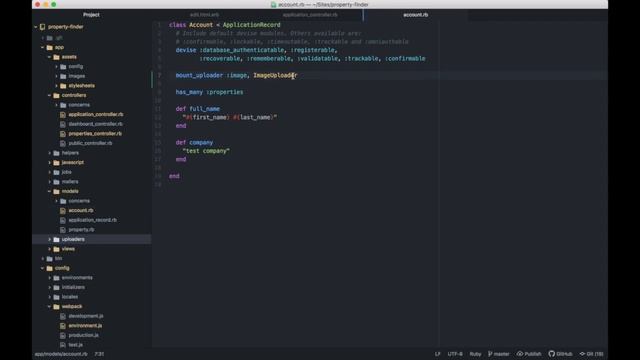Open property.rb in models

81,230
